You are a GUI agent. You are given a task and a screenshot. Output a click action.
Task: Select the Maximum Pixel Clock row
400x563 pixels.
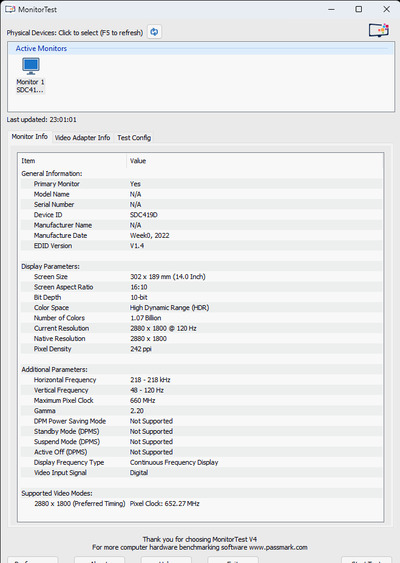point(201,400)
